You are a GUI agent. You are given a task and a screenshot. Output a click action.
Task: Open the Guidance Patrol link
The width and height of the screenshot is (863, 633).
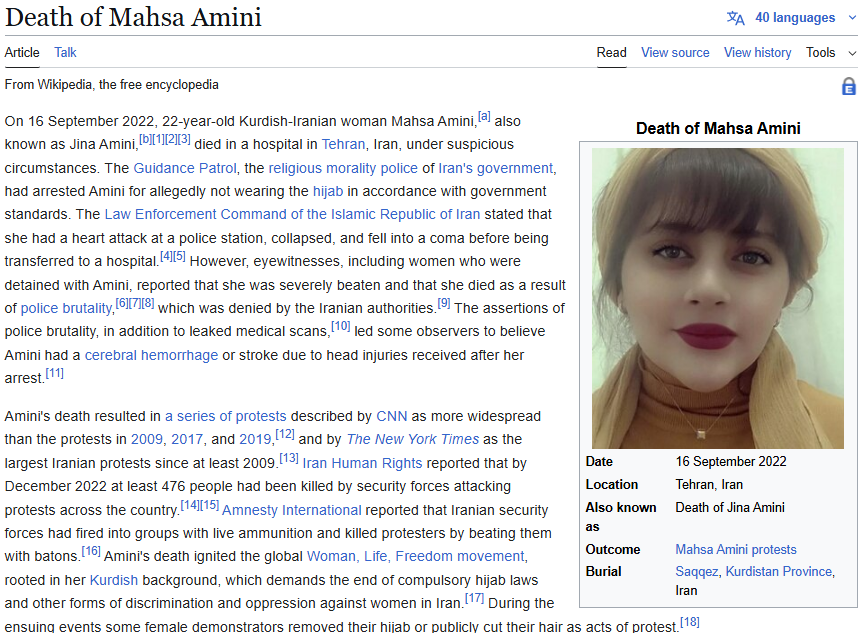(x=184, y=168)
